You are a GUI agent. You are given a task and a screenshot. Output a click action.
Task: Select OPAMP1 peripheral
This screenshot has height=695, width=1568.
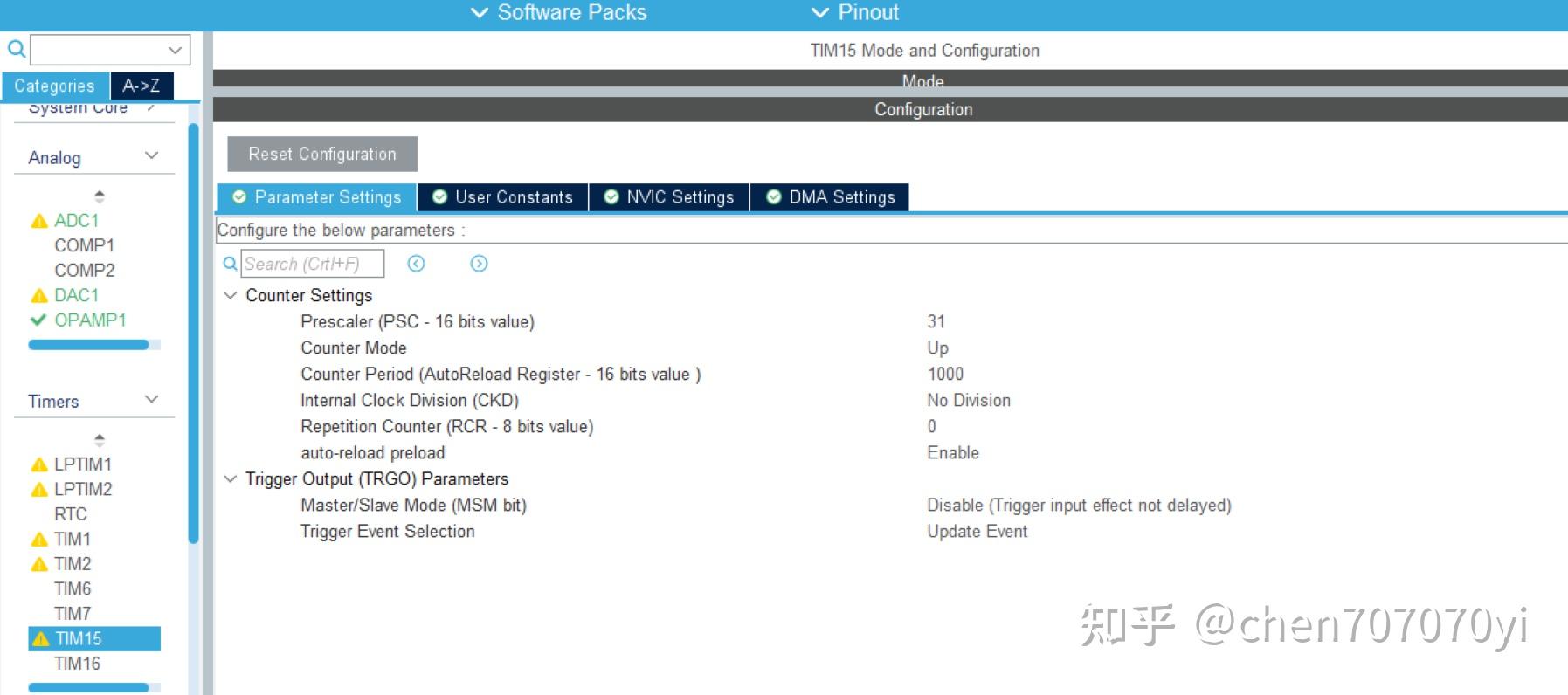click(x=90, y=320)
